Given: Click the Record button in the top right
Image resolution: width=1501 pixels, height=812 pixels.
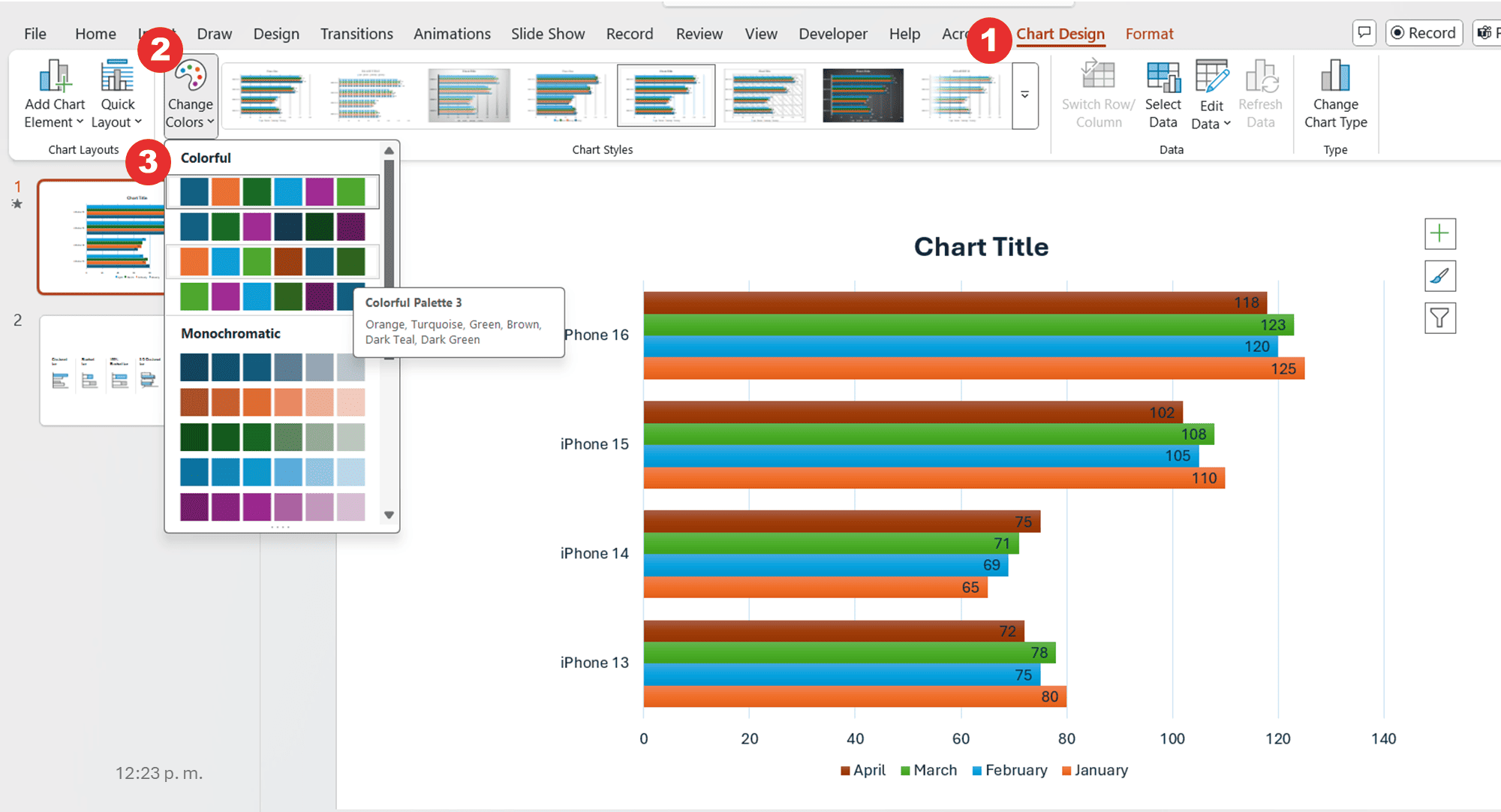Looking at the screenshot, I should [x=1423, y=32].
